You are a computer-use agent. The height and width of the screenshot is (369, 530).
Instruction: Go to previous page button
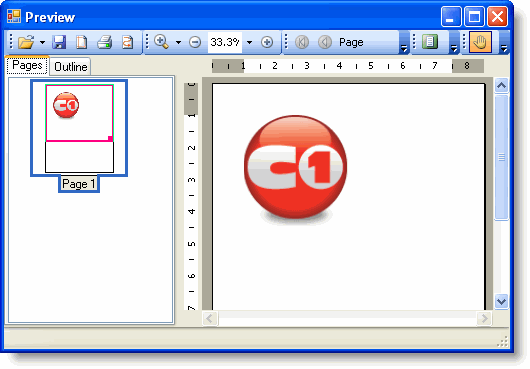[325, 42]
